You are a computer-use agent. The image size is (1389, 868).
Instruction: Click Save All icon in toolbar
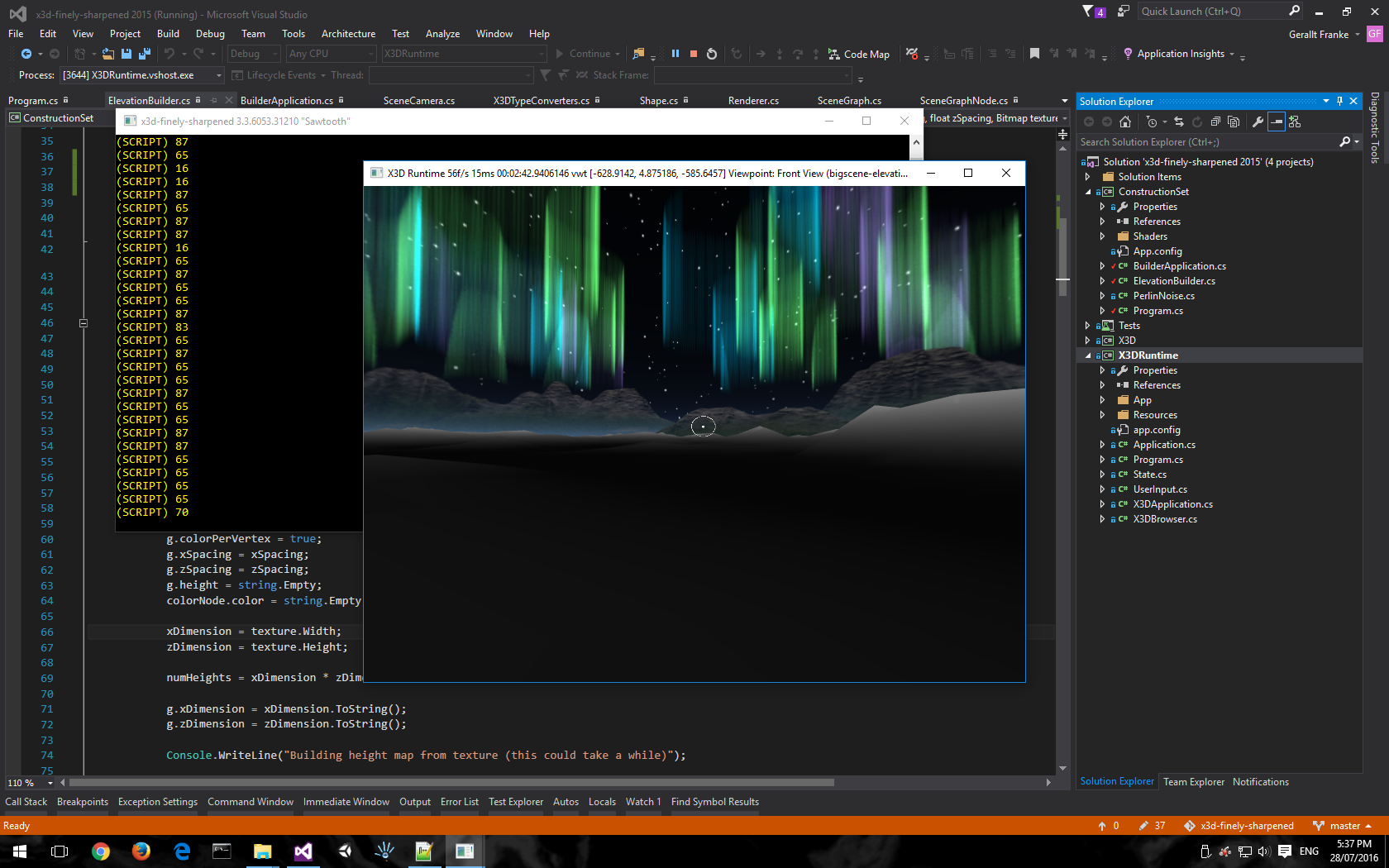pos(145,54)
